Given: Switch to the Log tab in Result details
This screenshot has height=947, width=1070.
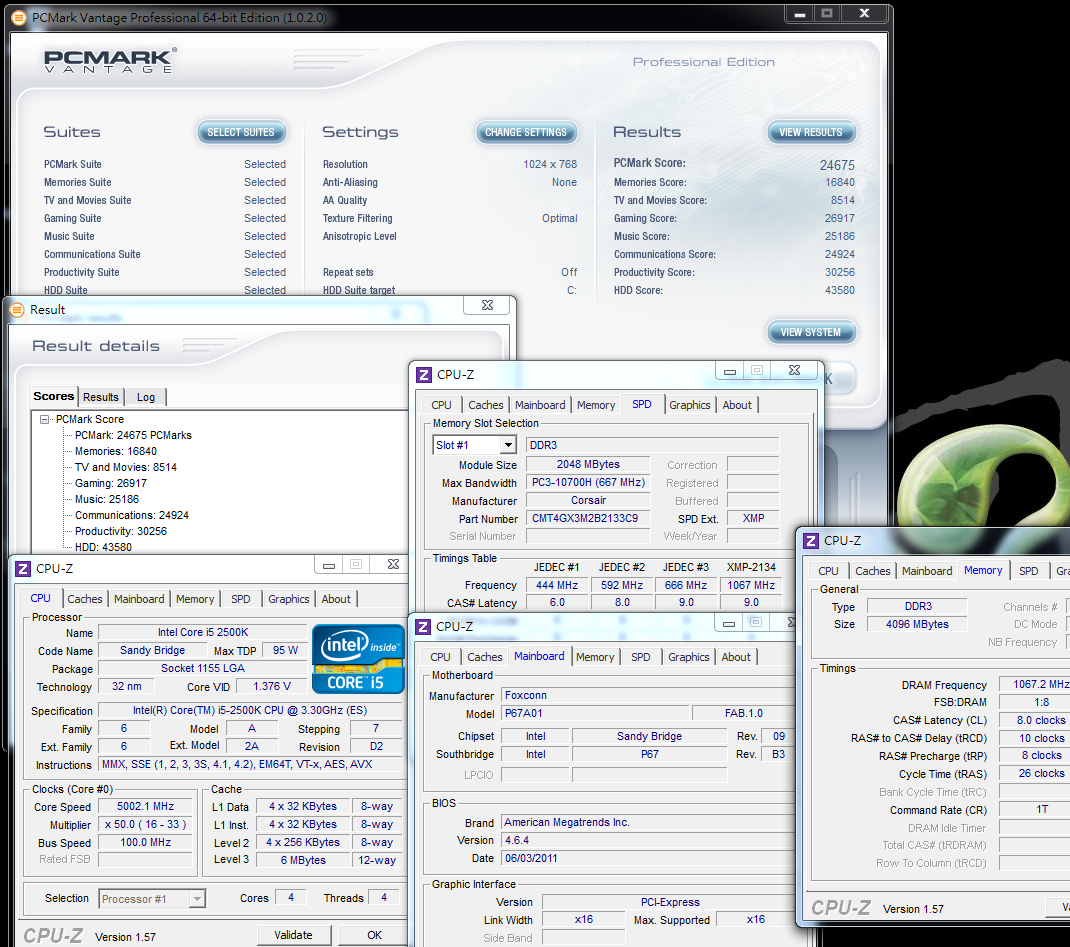Looking at the screenshot, I should point(146,397).
